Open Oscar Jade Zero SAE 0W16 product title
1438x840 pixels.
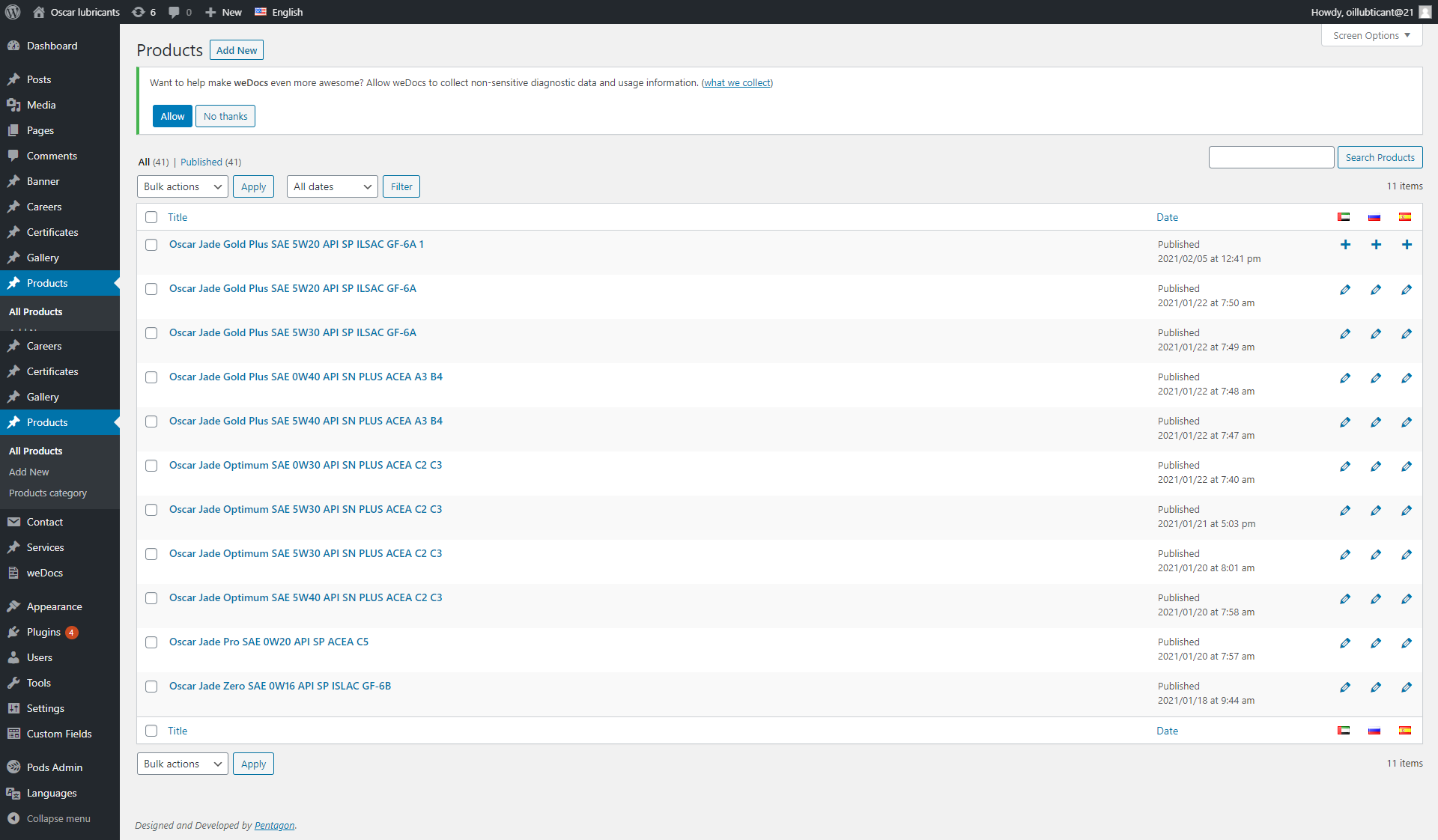coord(280,686)
